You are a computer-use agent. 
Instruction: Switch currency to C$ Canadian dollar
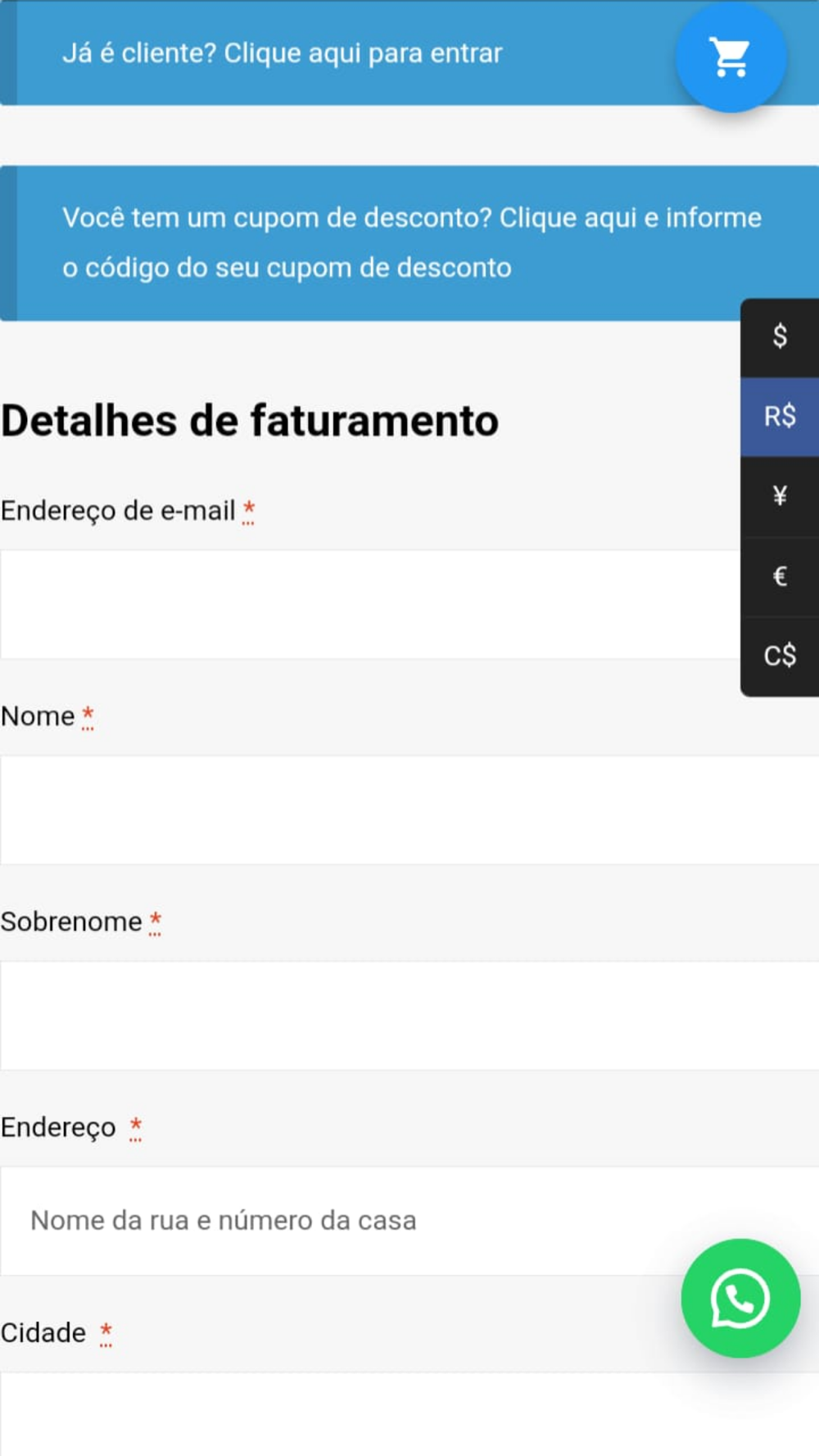pyautogui.click(x=780, y=655)
